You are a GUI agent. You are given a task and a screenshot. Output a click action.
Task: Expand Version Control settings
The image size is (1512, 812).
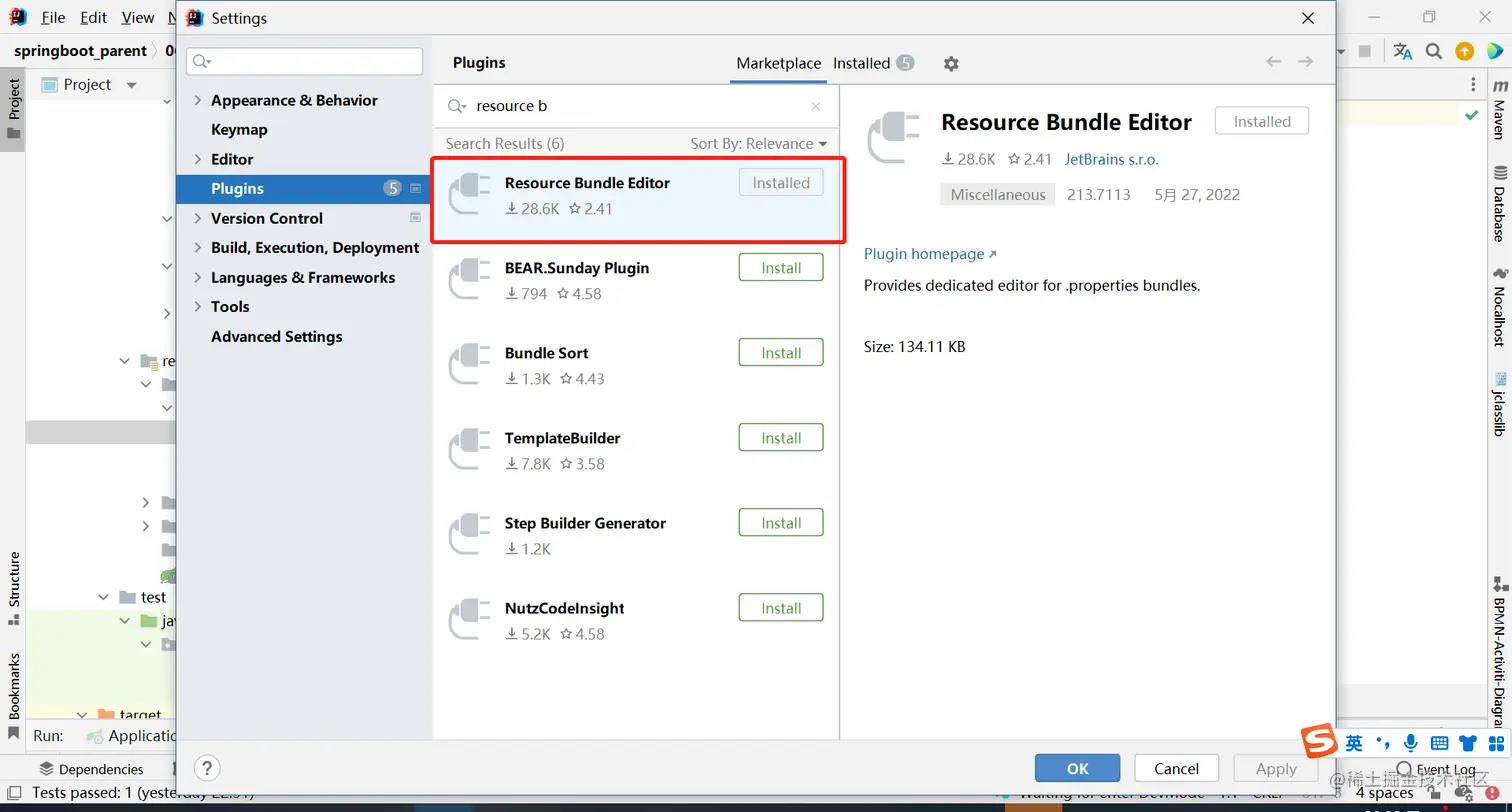[x=197, y=218]
